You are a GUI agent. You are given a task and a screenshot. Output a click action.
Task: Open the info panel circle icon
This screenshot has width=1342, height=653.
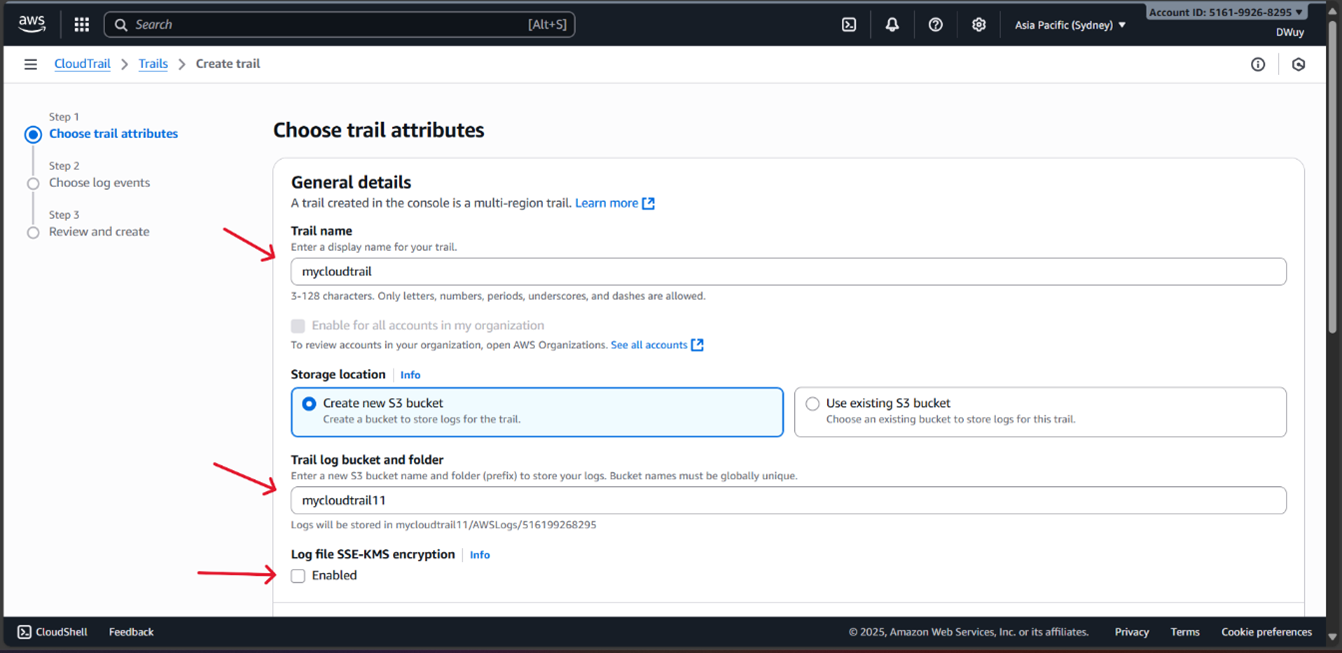coord(1258,64)
